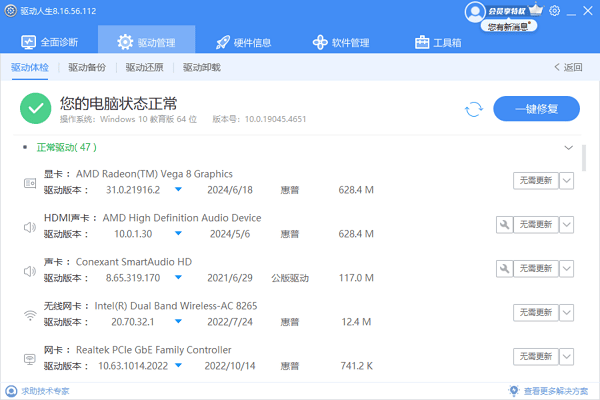
Task: Click the Realtek network card icon
Action: pos(30,359)
